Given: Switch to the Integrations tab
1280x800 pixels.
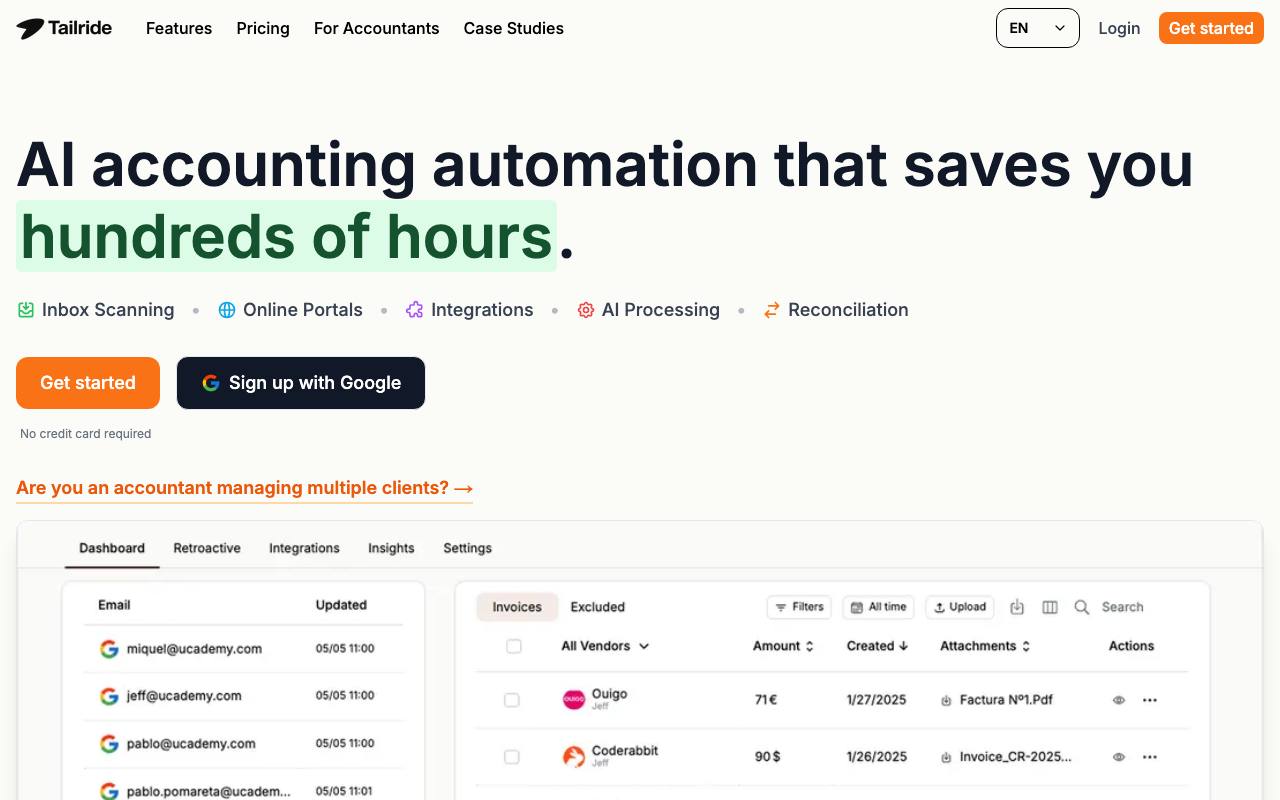Looking at the screenshot, I should [x=304, y=548].
